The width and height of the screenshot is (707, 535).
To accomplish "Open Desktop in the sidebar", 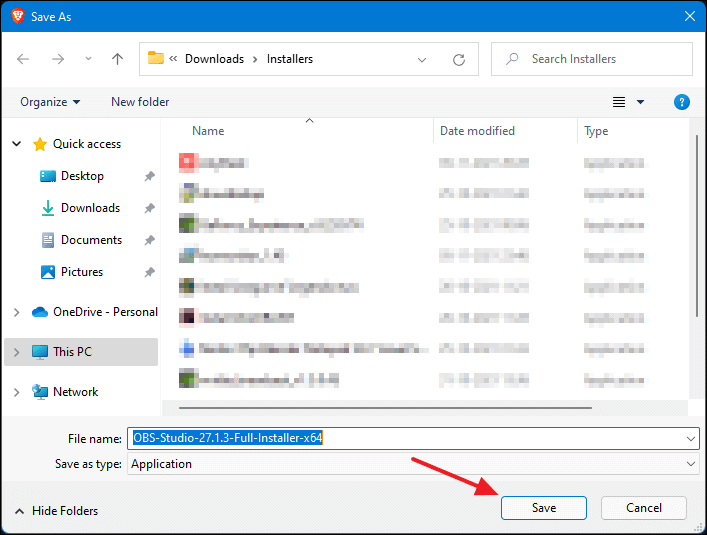I will (82, 176).
